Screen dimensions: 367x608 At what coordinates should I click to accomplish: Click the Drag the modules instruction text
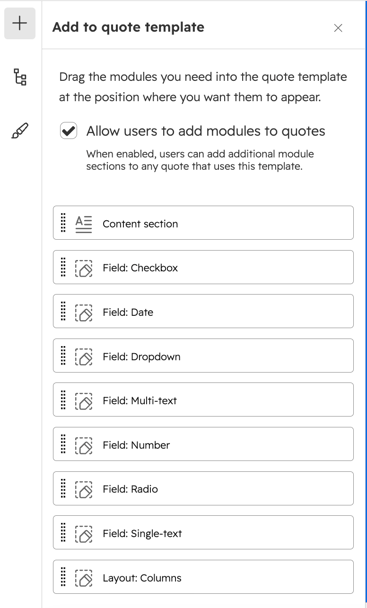203,87
